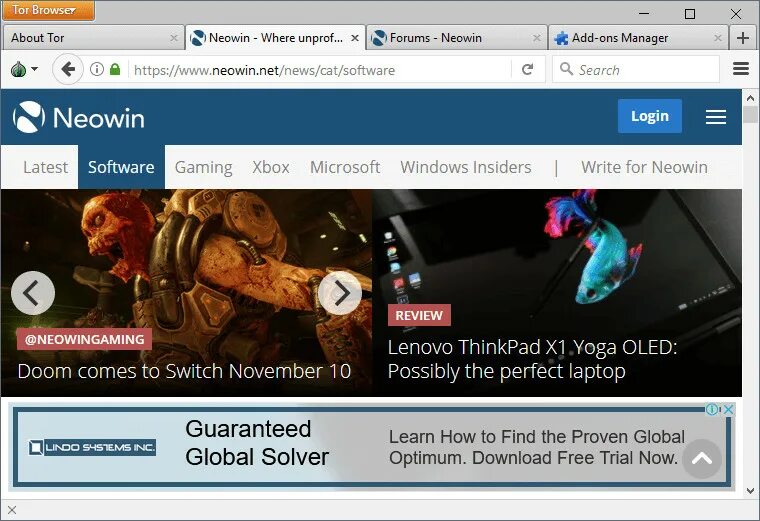Open the Gaming news category
The width and height of the screenshot is (760, 521).
pos(204,167)
